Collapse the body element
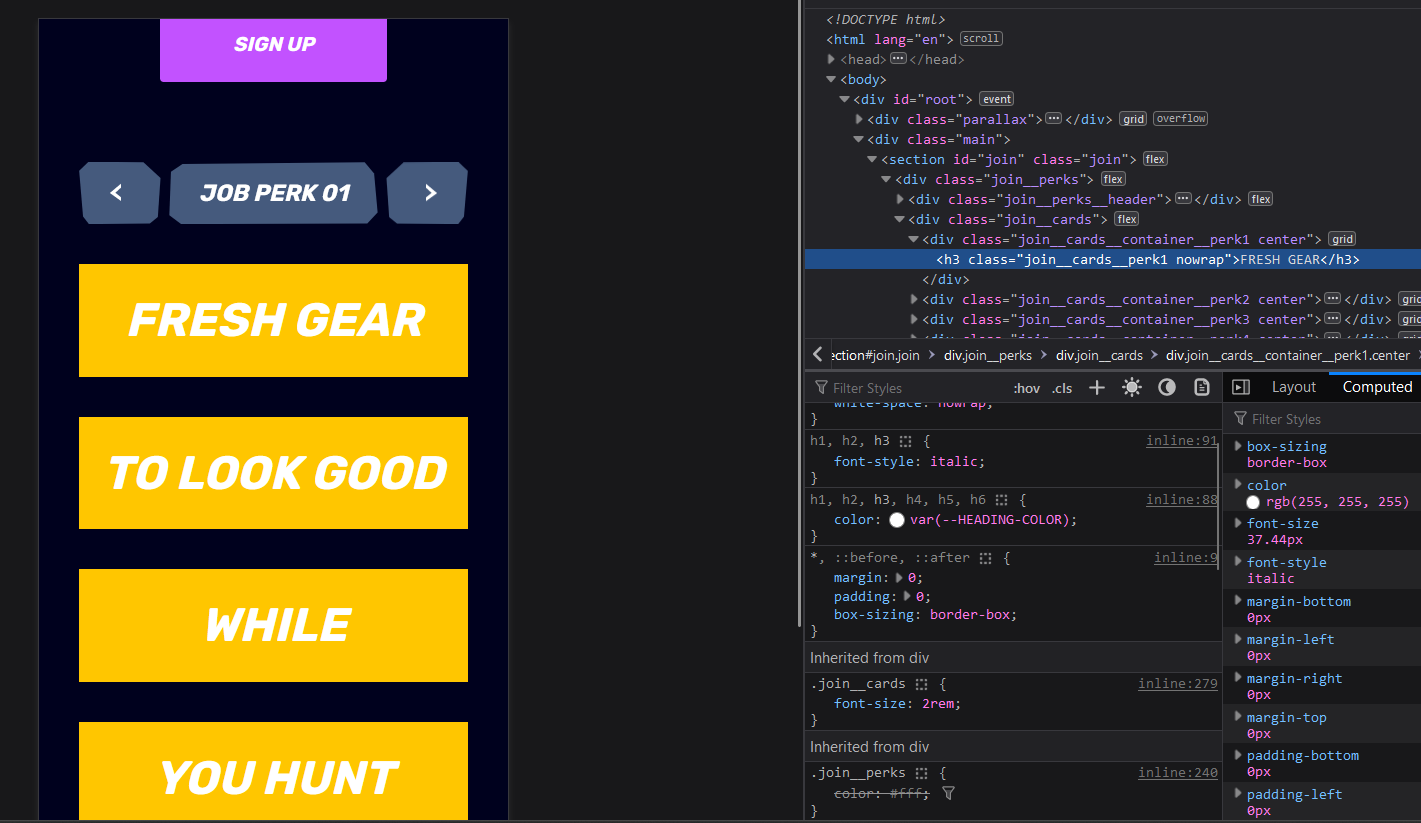 831,79
